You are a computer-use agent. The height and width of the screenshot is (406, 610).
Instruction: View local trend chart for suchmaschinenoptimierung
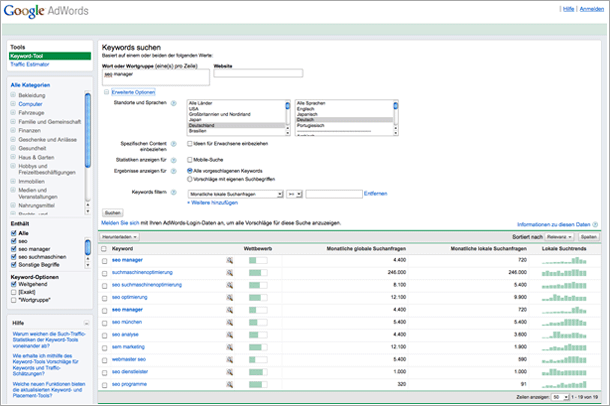coord(564,273)
